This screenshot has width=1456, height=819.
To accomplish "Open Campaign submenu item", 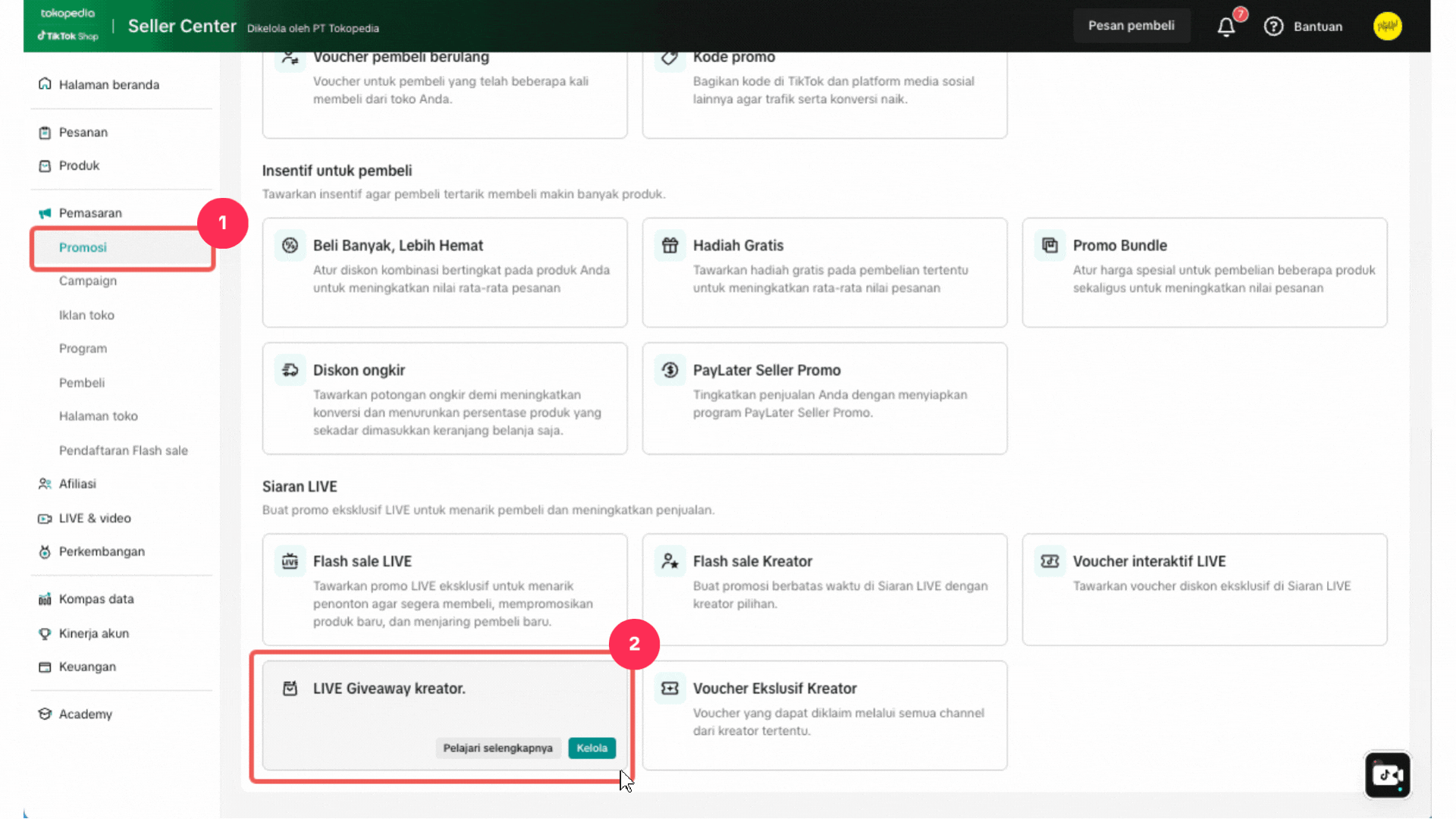I will pyautogui.click(x=88, y=281).
